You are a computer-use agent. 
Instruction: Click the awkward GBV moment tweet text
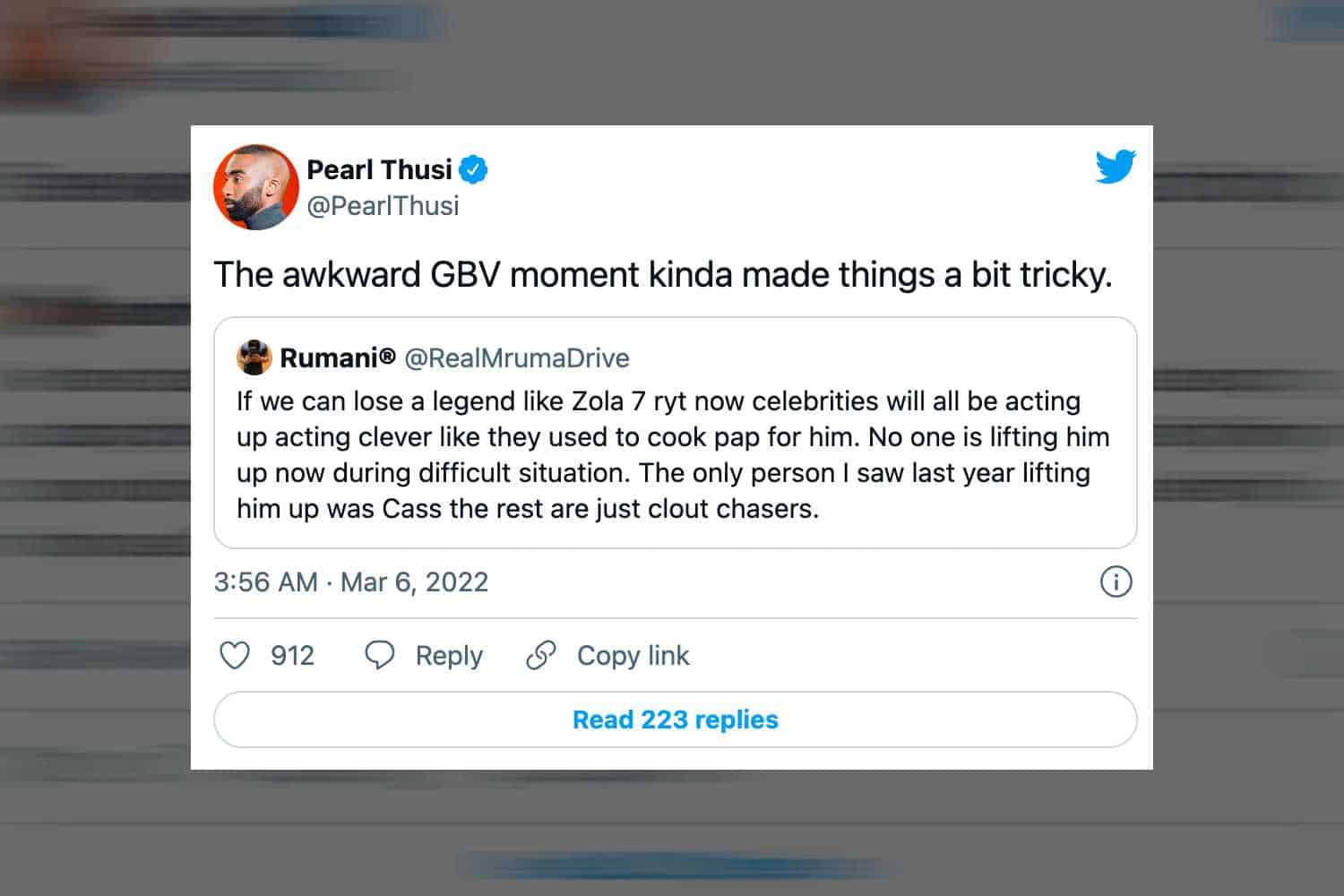662,275
